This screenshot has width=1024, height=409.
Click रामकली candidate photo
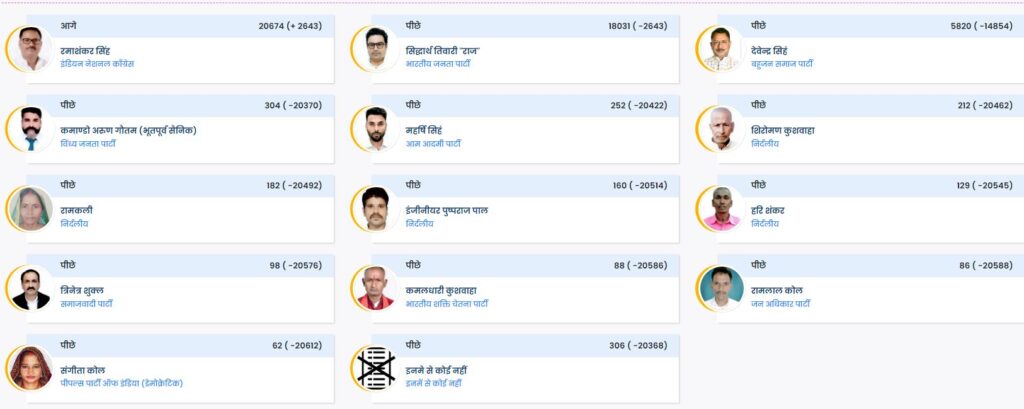tap(31, 208)
